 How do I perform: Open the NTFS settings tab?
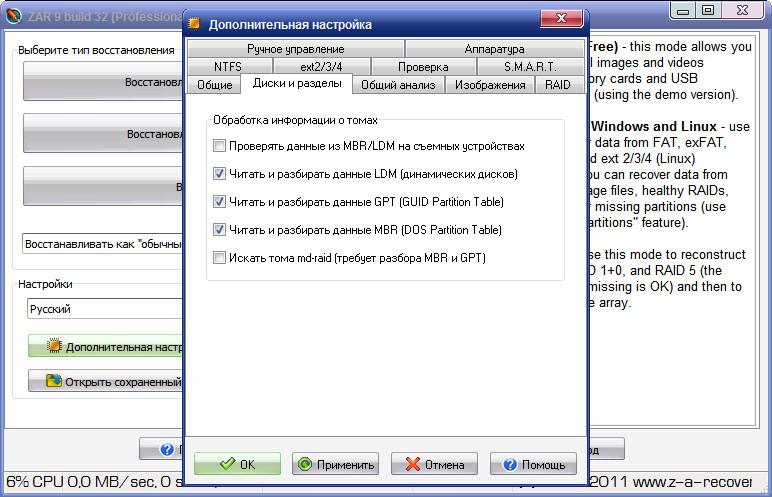(x=228, y=67)
